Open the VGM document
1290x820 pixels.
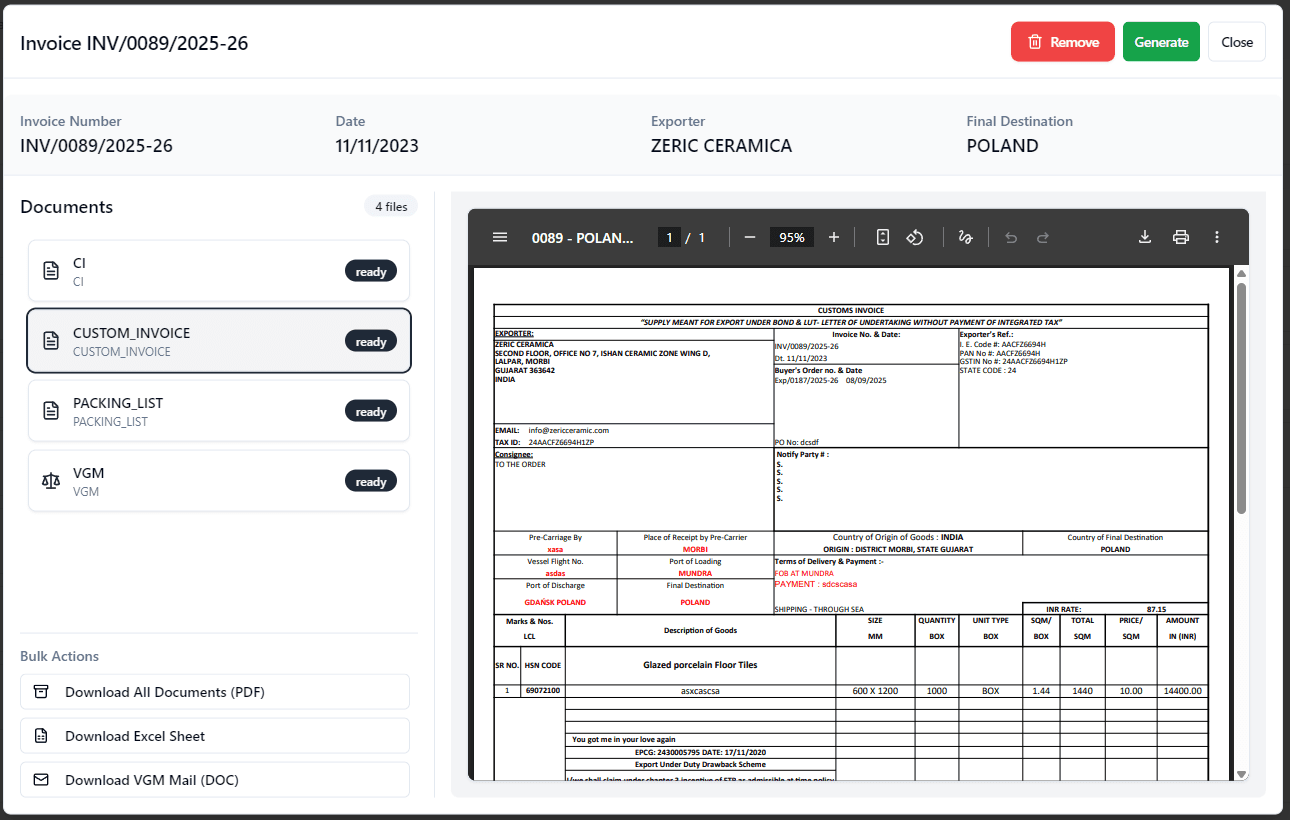click(219, 481)
